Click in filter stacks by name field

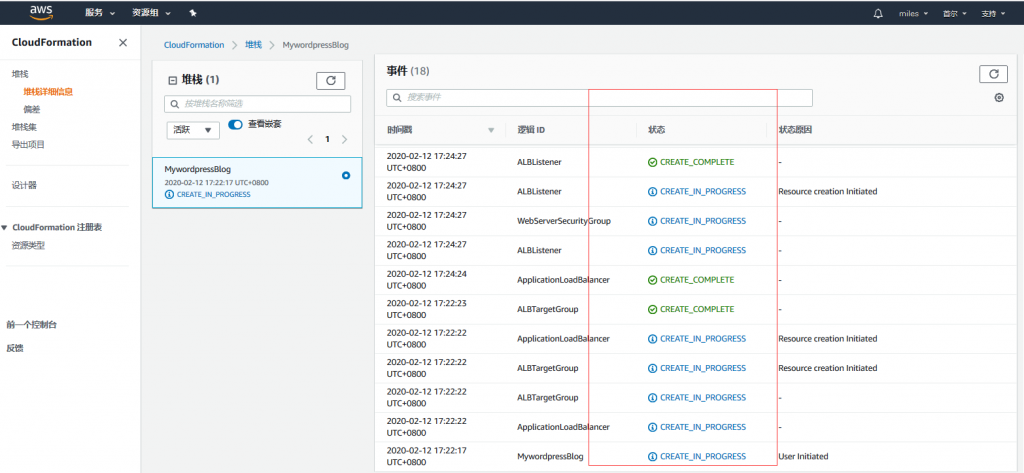tap(257, 104)
